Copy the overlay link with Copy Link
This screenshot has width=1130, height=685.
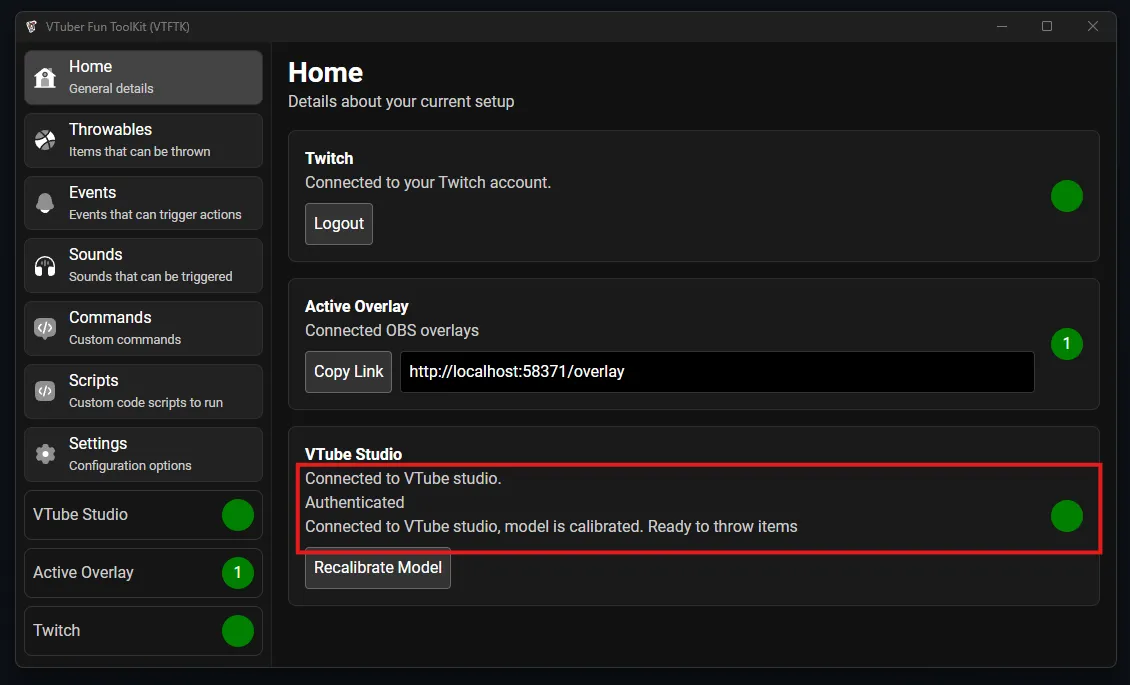348,371
